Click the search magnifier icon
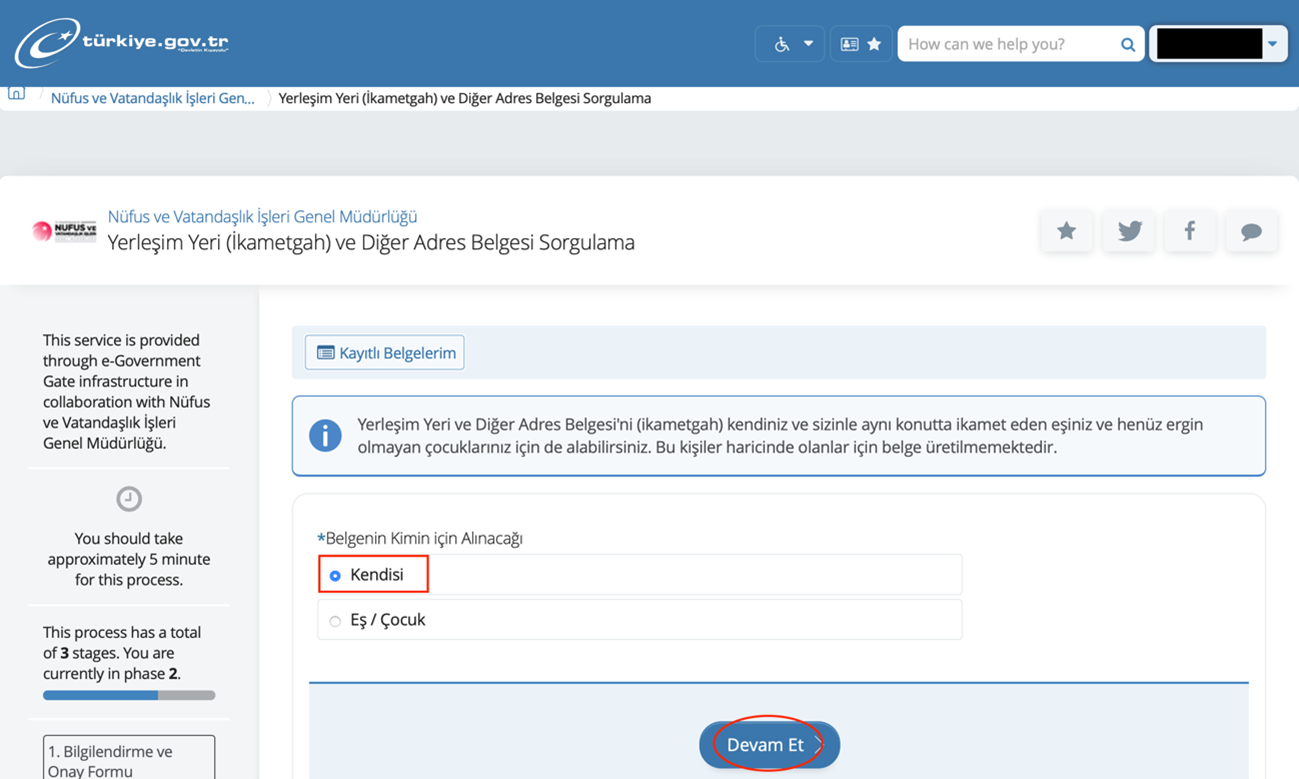Screen dimensions: 1299x779 (x=1127, y=44)
